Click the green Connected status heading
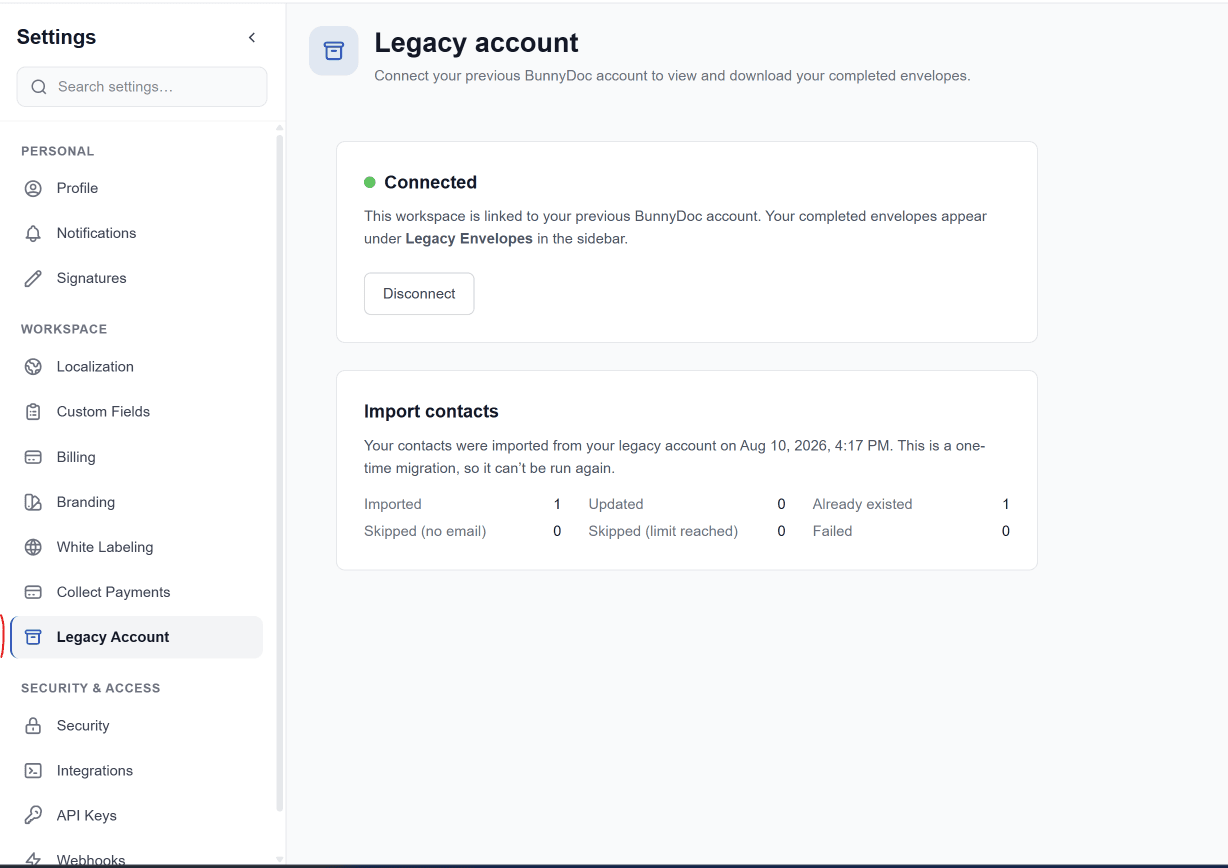This screenshot has height=868, width=1228. (430, 182)
